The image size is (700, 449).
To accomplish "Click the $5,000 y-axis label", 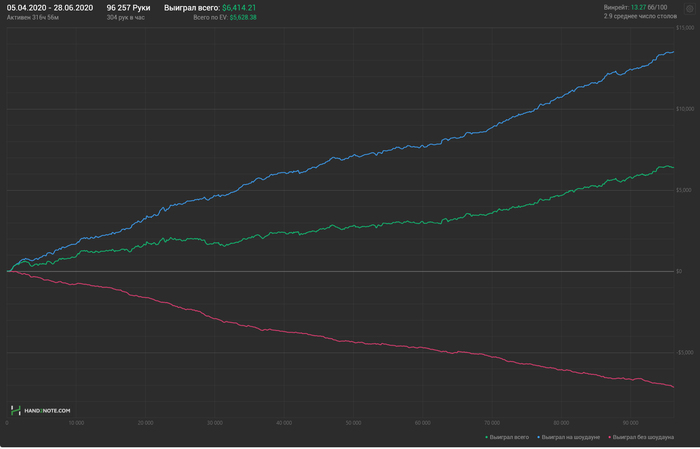I will 684,190.
